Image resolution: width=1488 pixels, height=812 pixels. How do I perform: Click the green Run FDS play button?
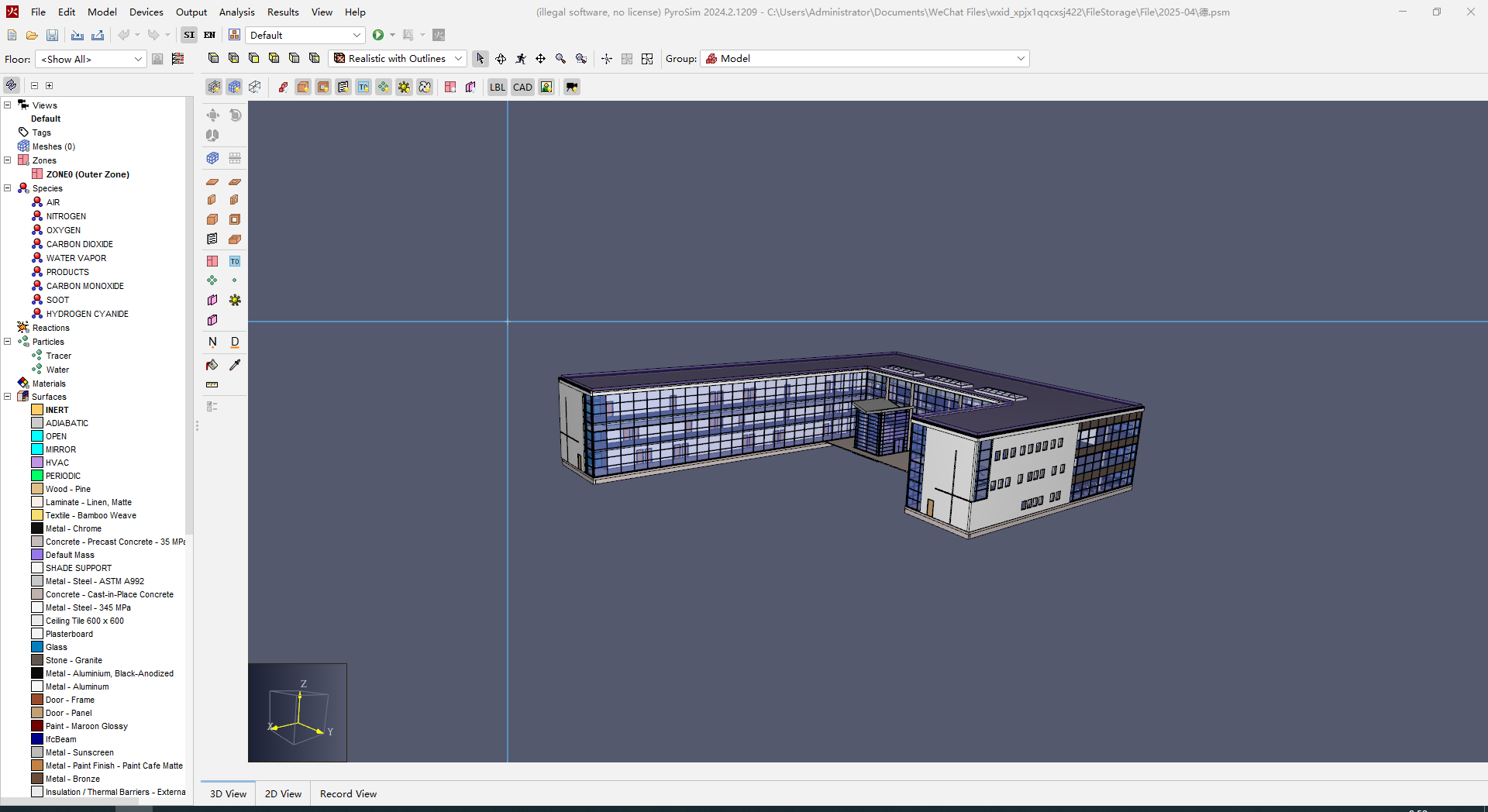point(378,35)
